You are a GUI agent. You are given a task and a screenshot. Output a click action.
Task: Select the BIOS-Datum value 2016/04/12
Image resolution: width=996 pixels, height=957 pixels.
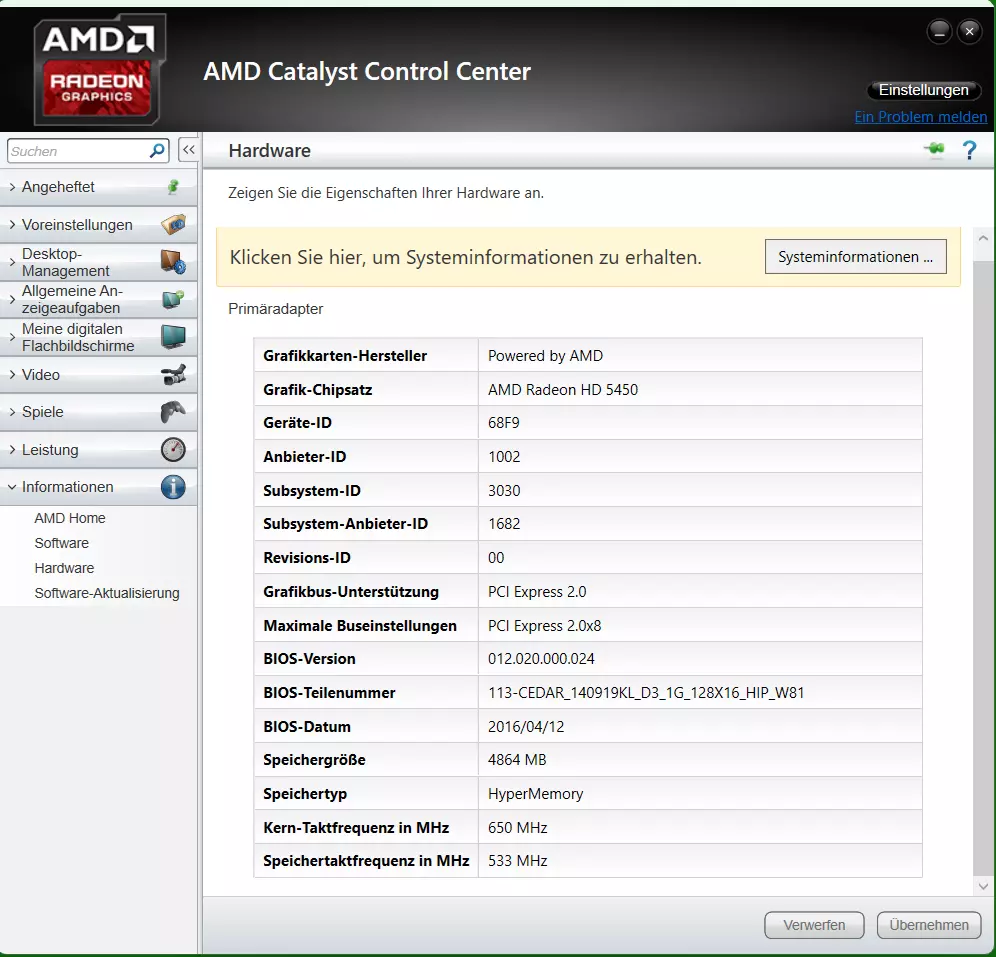pyautogui.click(x=526, y=726)
